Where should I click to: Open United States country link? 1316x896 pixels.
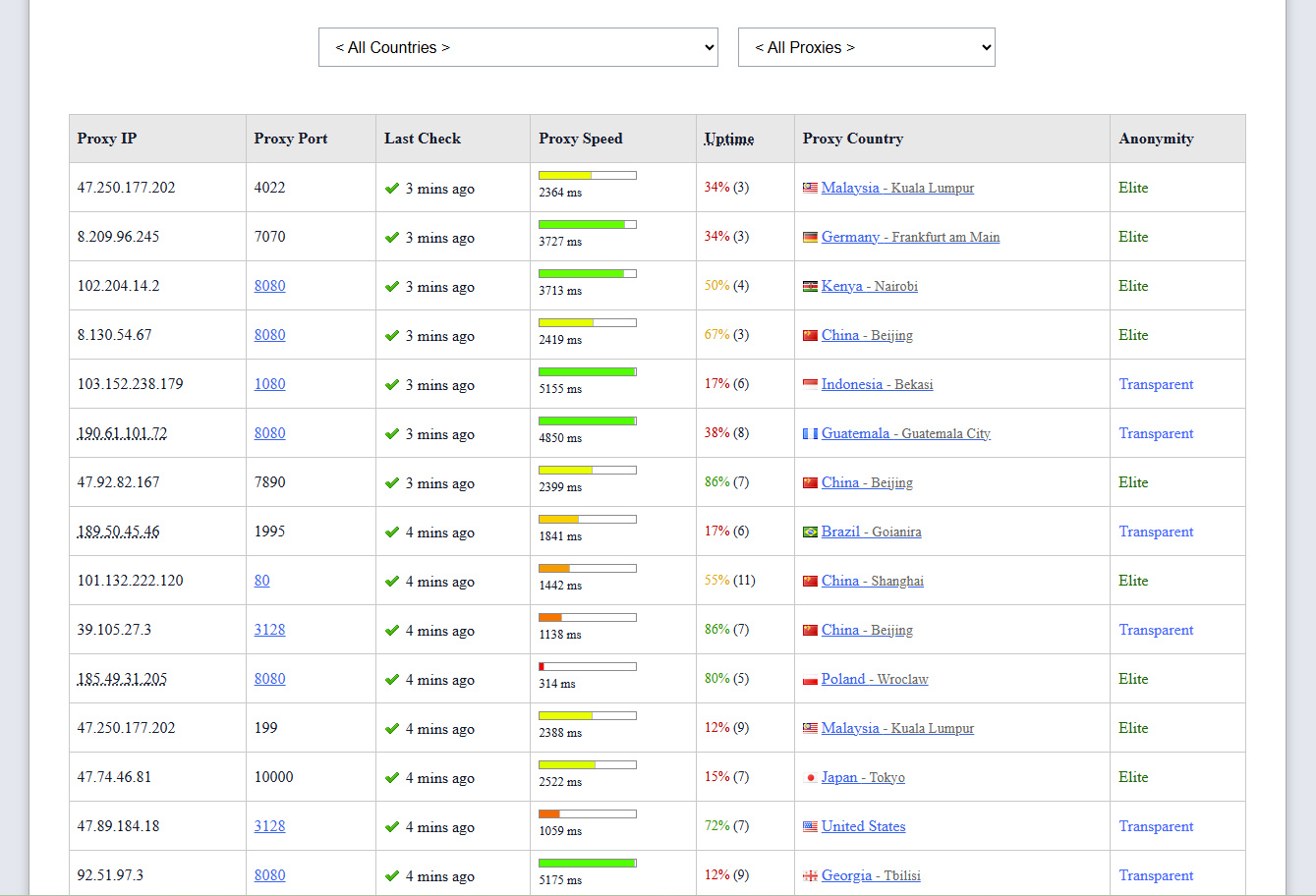point(863,826)
